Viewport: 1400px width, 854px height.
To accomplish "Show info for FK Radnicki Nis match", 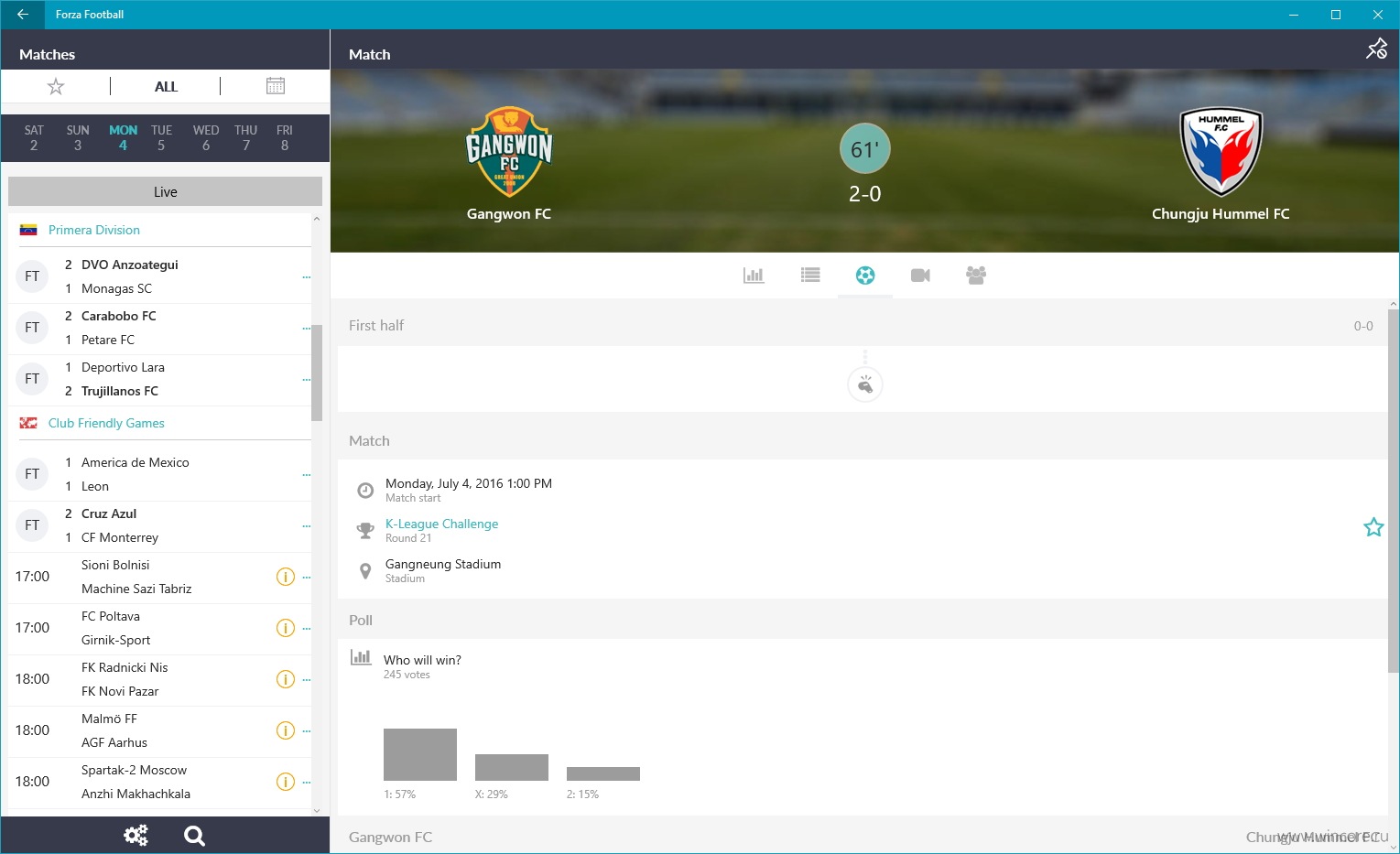I will (x=286, y=679).
